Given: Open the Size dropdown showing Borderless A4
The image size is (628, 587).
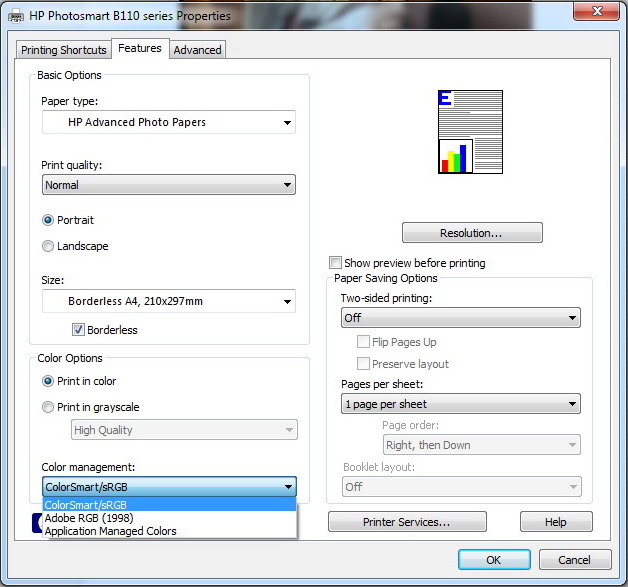Looking at the screenshot, I should tap(169, 301).
